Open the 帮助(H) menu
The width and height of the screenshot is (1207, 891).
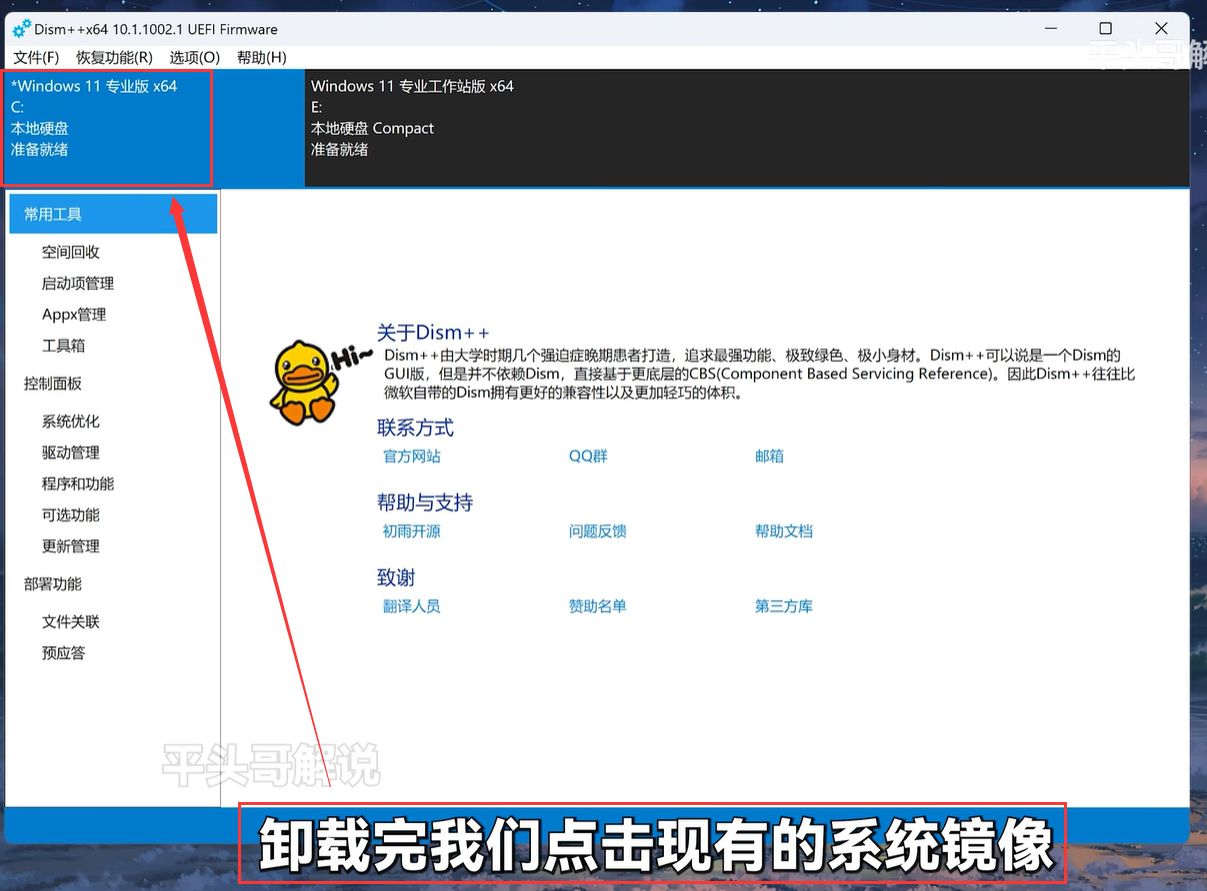(x=261, y=57)
